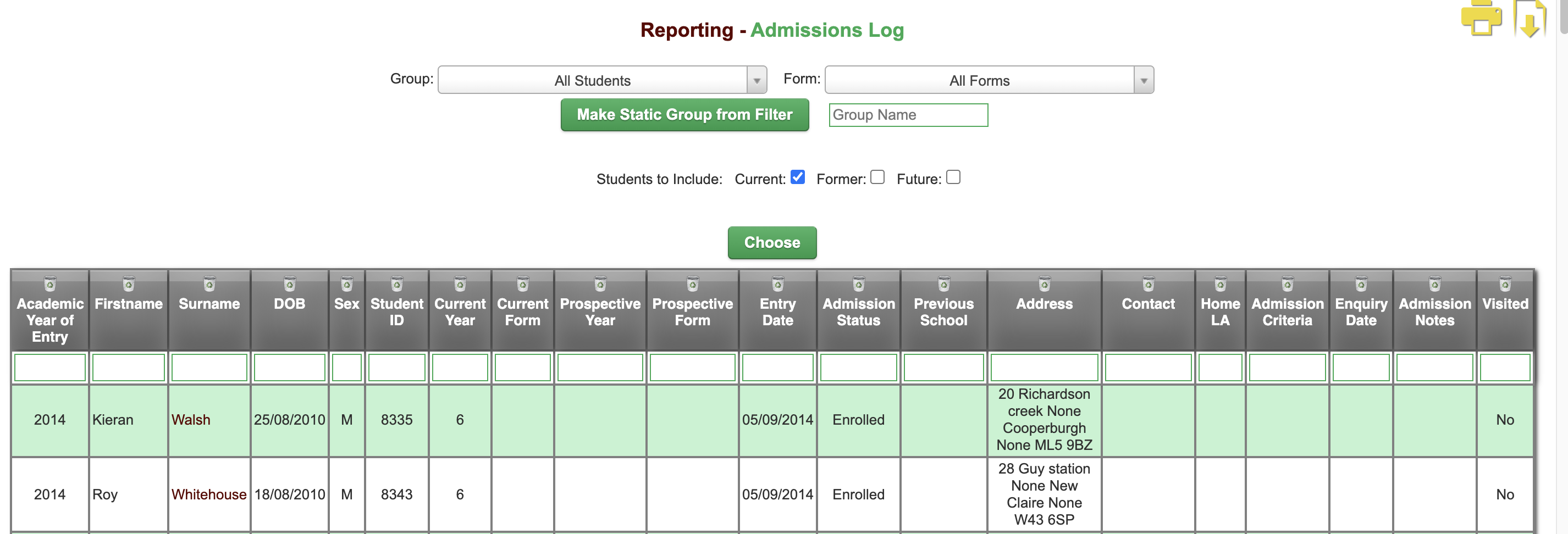Screen dimensions: 1568x534
Task: Remove the Previous School column bin icon
Action: pos(944,283)
